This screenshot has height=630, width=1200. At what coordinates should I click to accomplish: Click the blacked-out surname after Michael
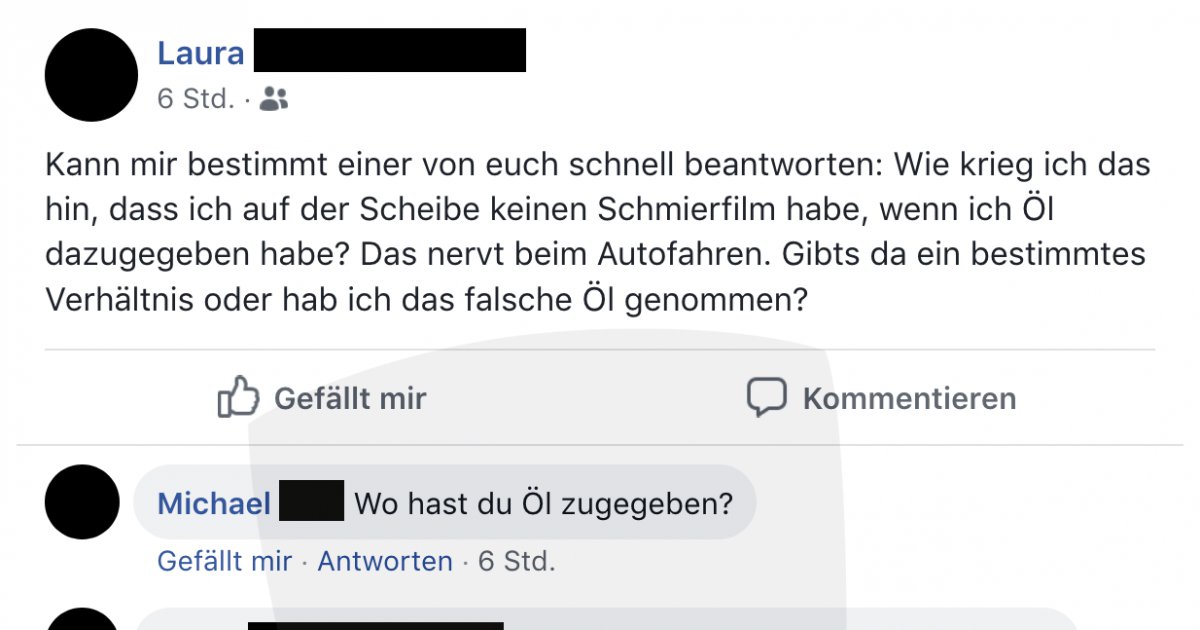(x=312, y=500)
